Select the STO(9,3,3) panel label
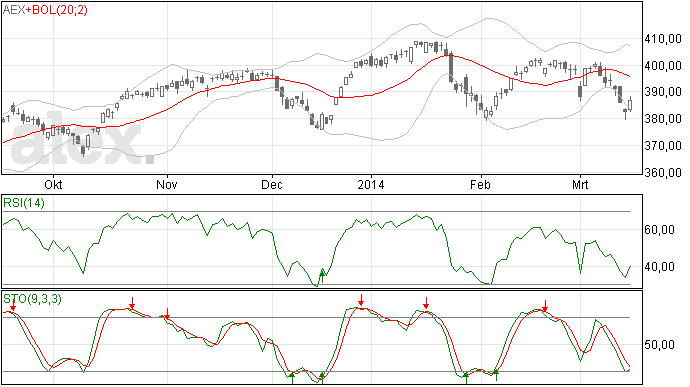Screen dimensions: 690x387 tap(32, 299)
